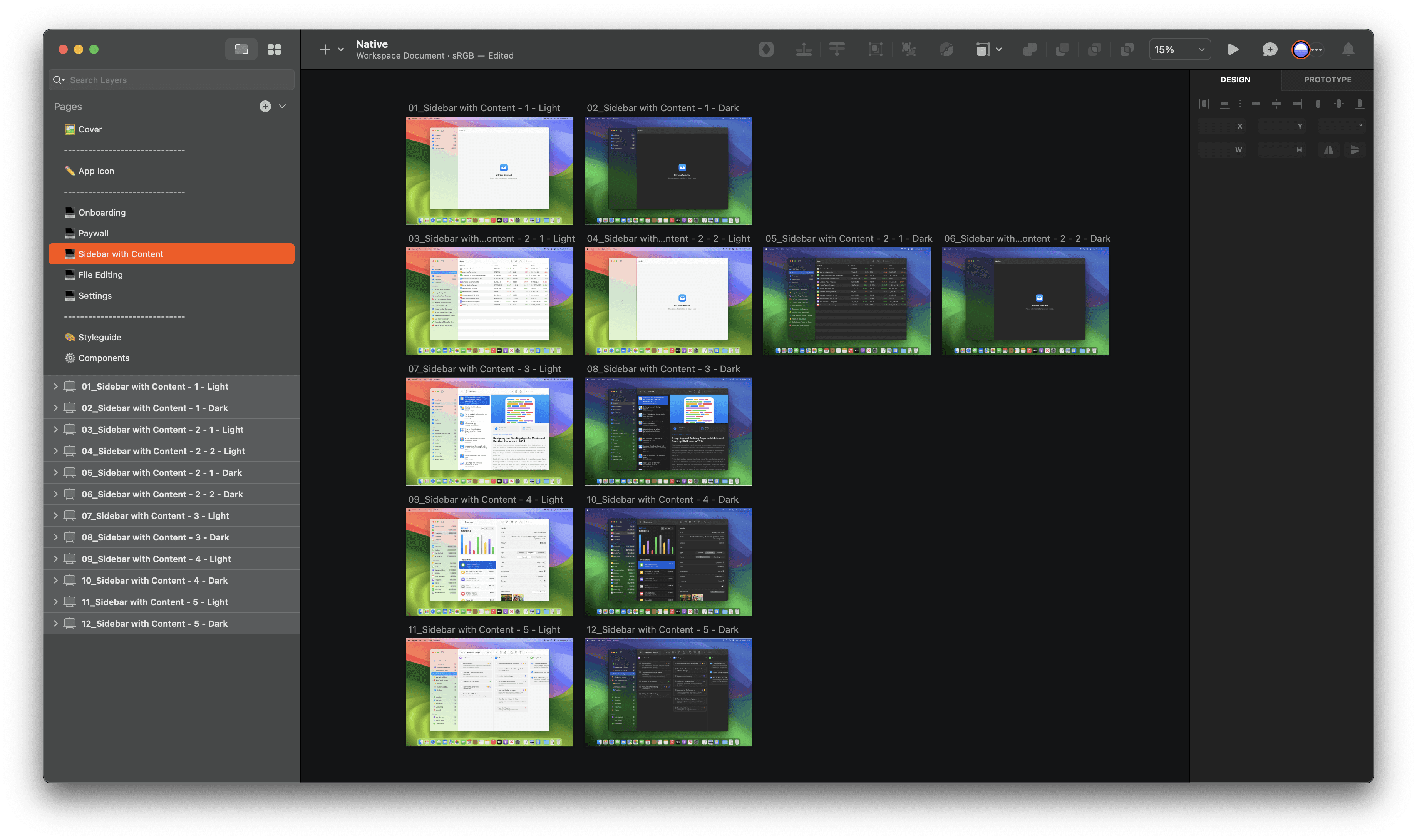The image size is (1417, 840).
Task: Add a new page with the plus button
Action: tap(265, 106)
